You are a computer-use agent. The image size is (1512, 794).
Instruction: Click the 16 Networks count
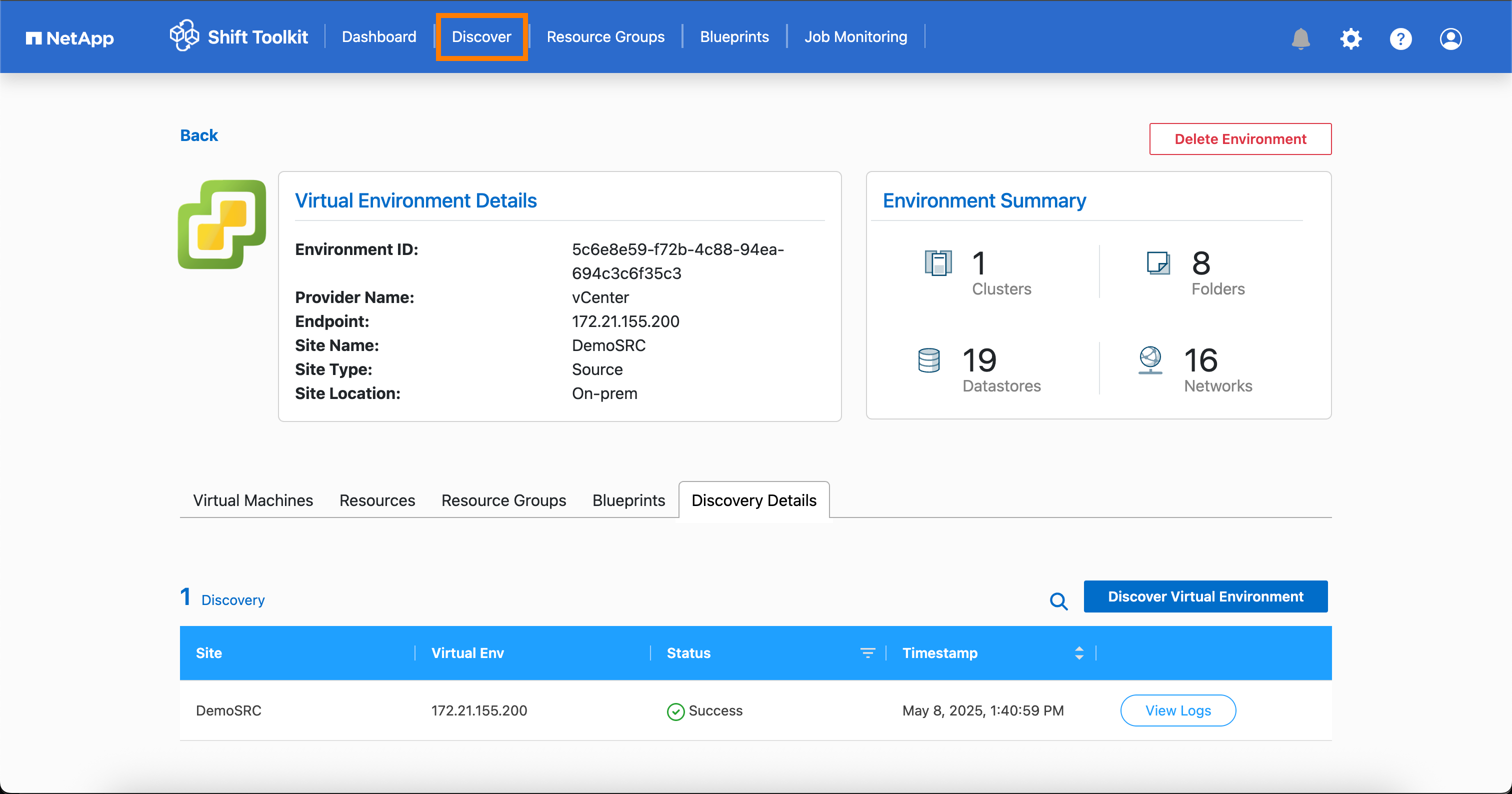pyautogui.click(x=1201, y=360)
